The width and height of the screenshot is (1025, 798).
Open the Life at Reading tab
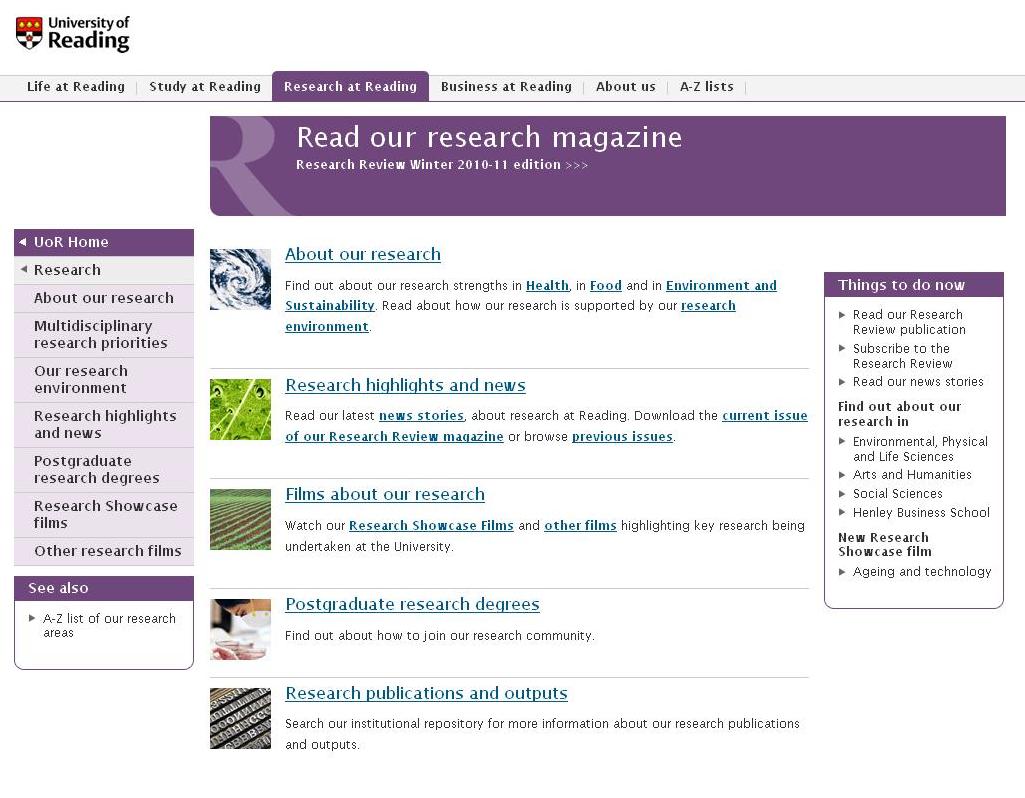pos(76,86)
